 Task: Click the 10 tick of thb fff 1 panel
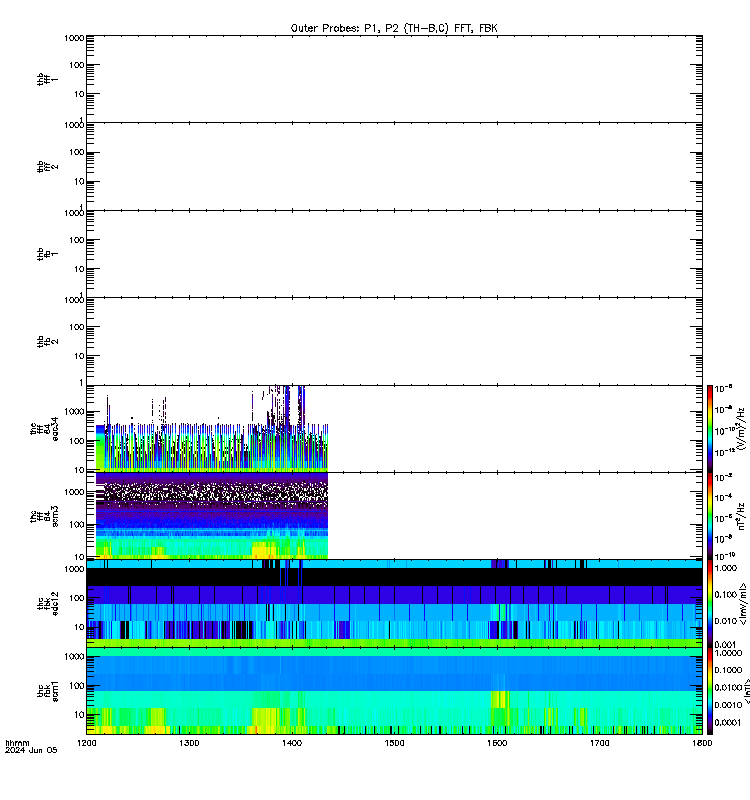coord(79,94)
